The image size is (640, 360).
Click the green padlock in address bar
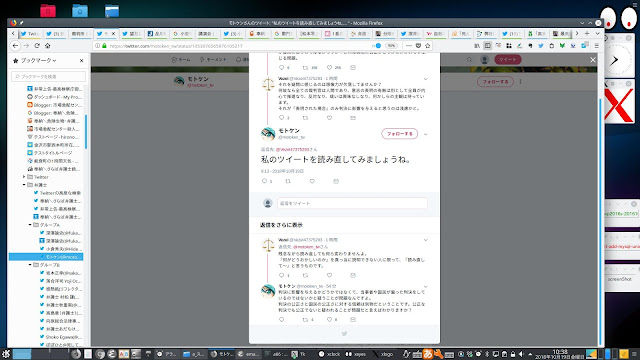coord(104,46)
